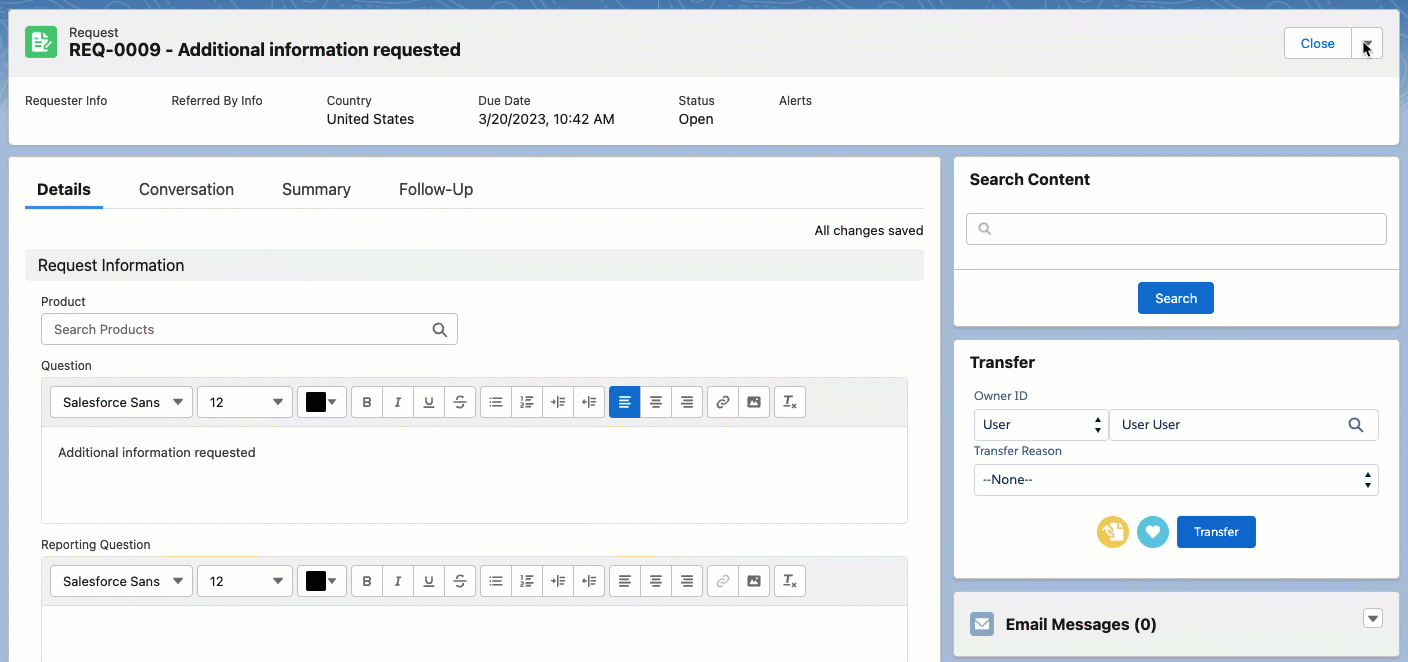Toggle underline in the Reporting Question toolbar
This screenshot has width=1408, height=662.
429,581
